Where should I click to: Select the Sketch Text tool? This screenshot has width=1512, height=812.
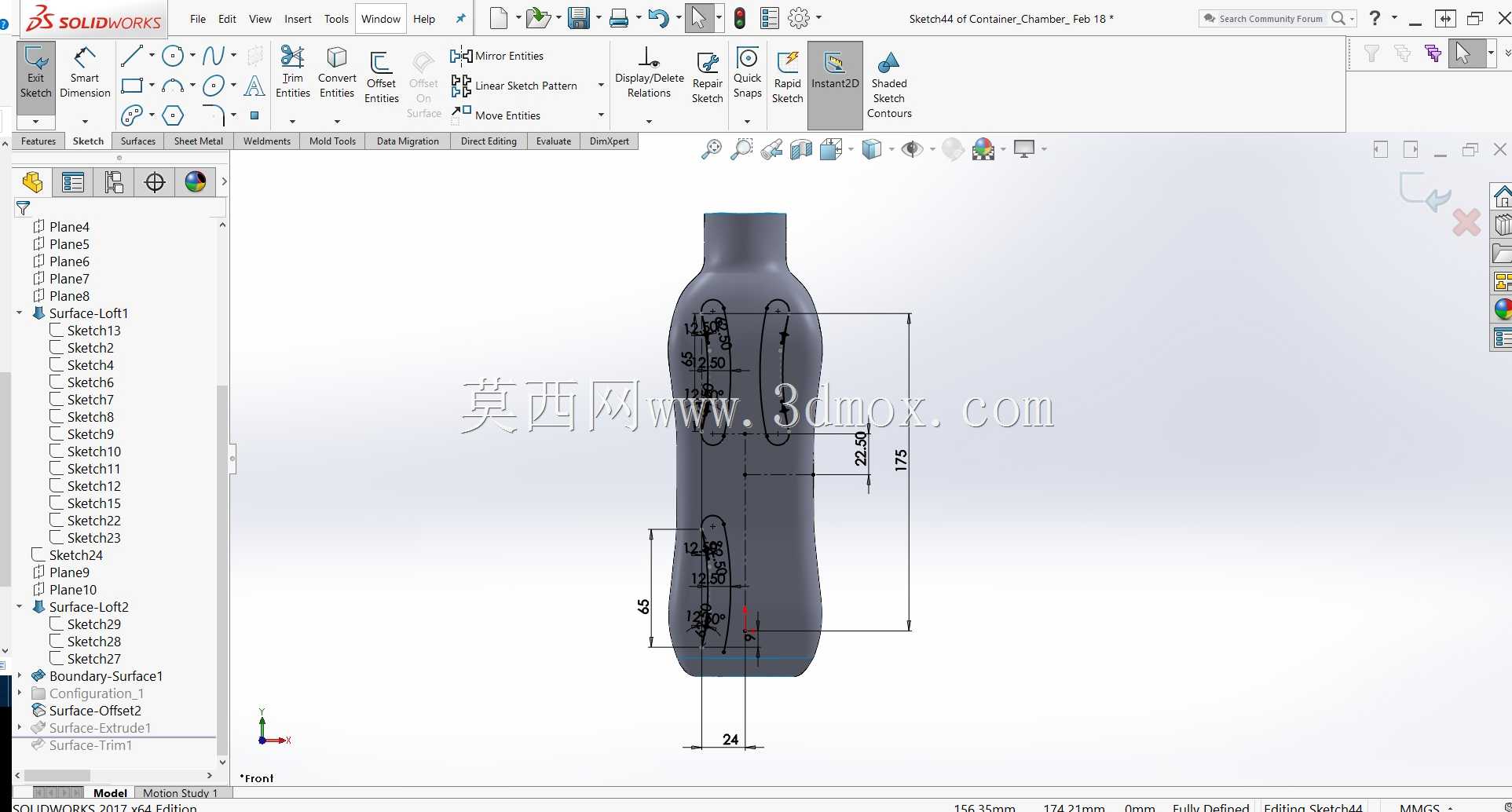(x=254, y=86)
